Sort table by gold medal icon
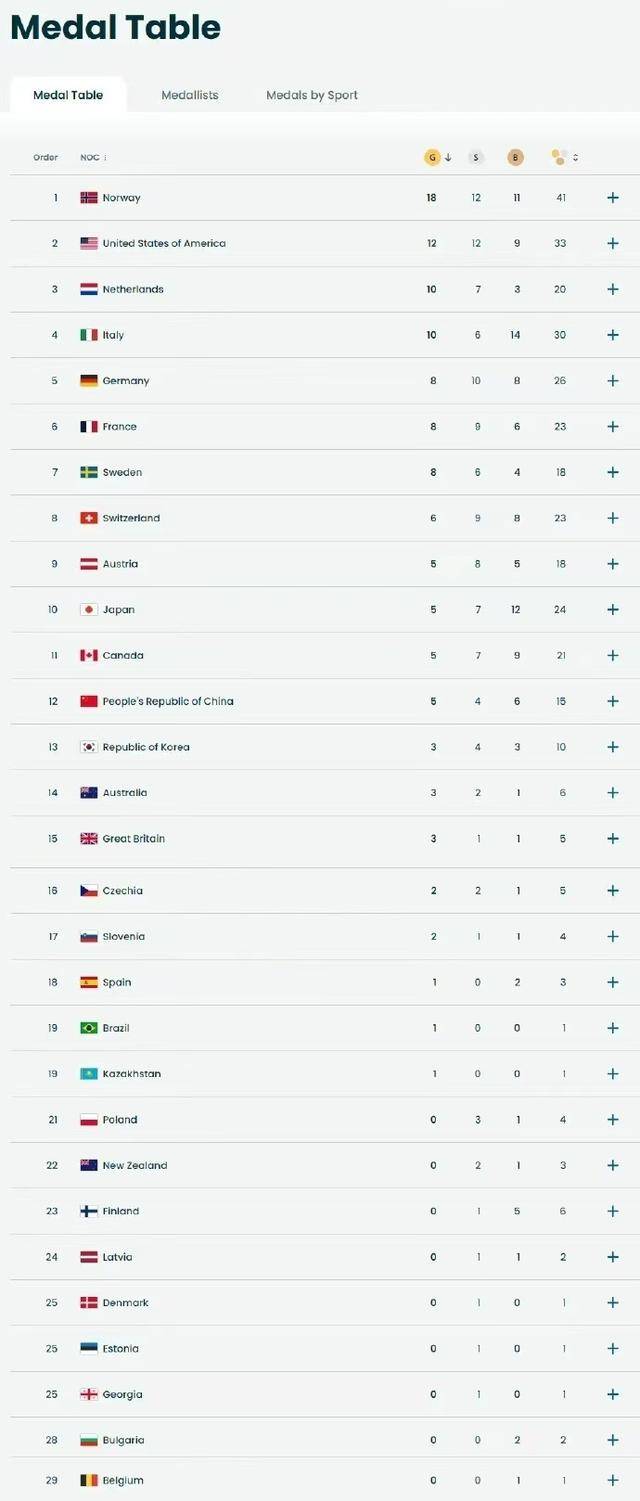 pos(432,157)
